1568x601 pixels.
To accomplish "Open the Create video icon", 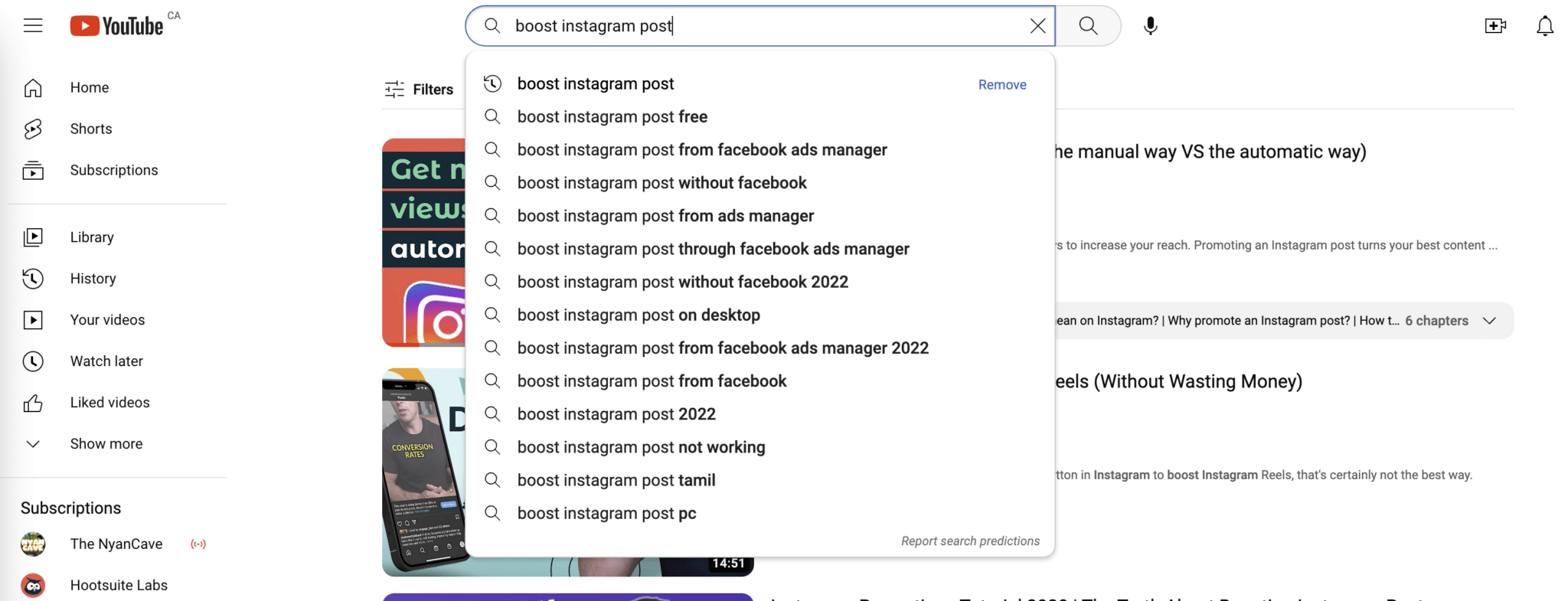I will [1495, 26].
